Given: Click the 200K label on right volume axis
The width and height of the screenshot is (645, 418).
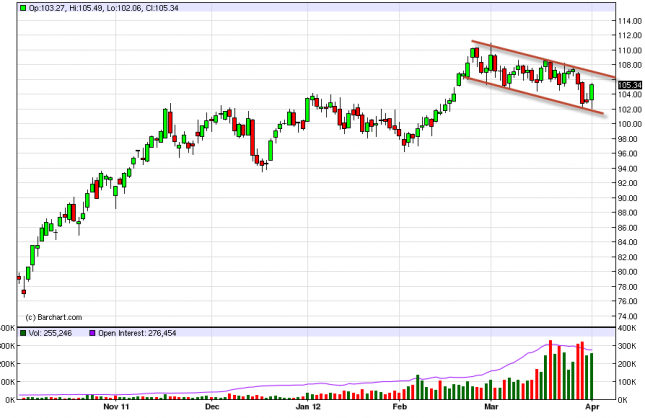Looking at the screenshot, I should pos(628,364).
